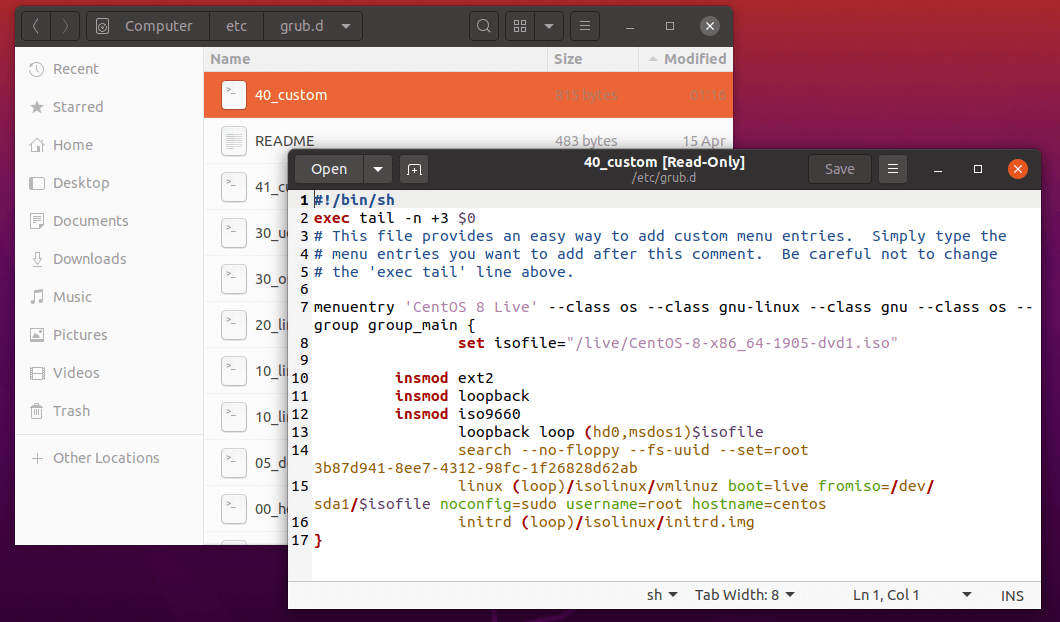Select the README file icon
This screenshot has height=622, width=1060.
point(233,141)
